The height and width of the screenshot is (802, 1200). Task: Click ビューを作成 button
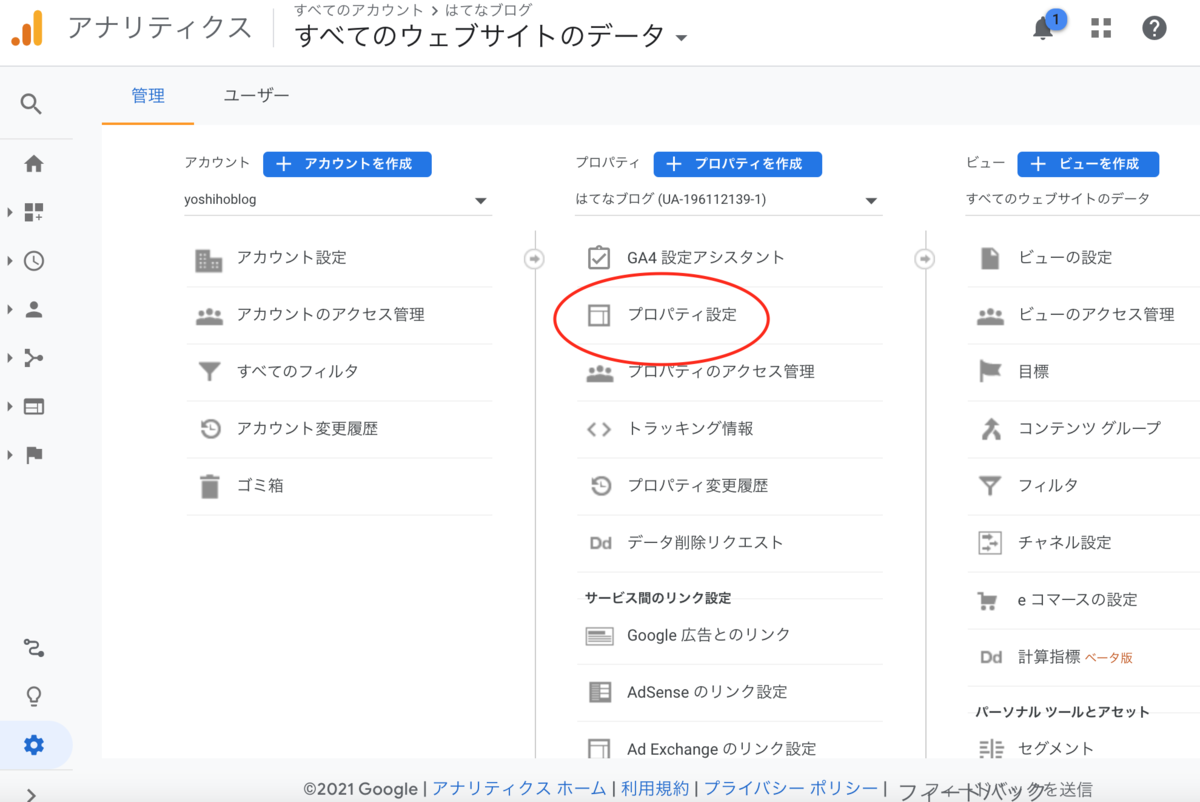[1088, 164]
